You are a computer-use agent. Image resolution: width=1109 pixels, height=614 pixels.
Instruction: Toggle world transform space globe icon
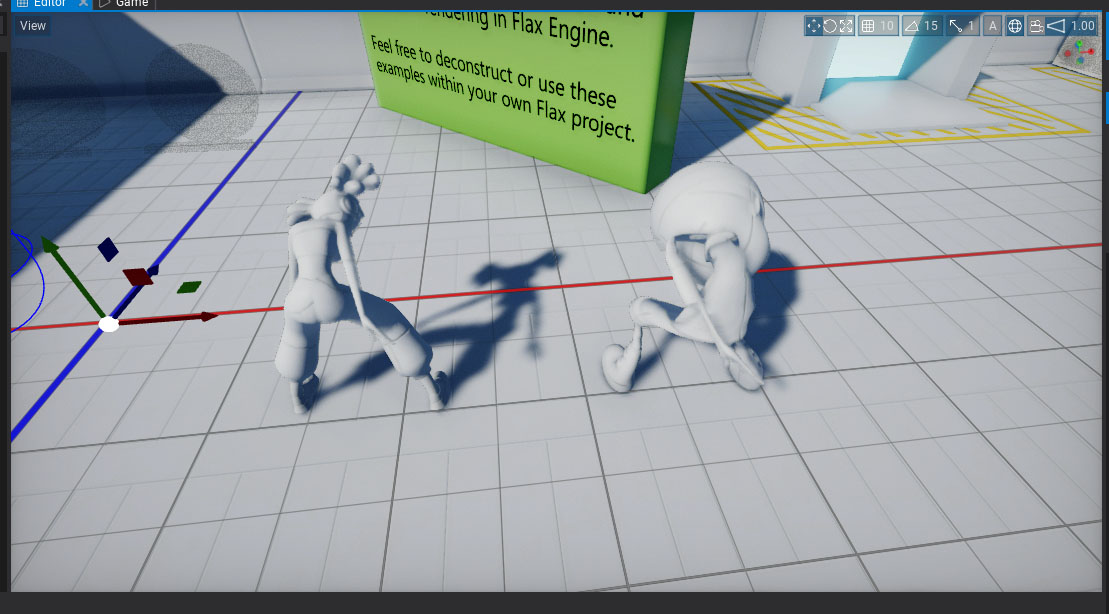pyautogui.click(x=1015, y=26)
